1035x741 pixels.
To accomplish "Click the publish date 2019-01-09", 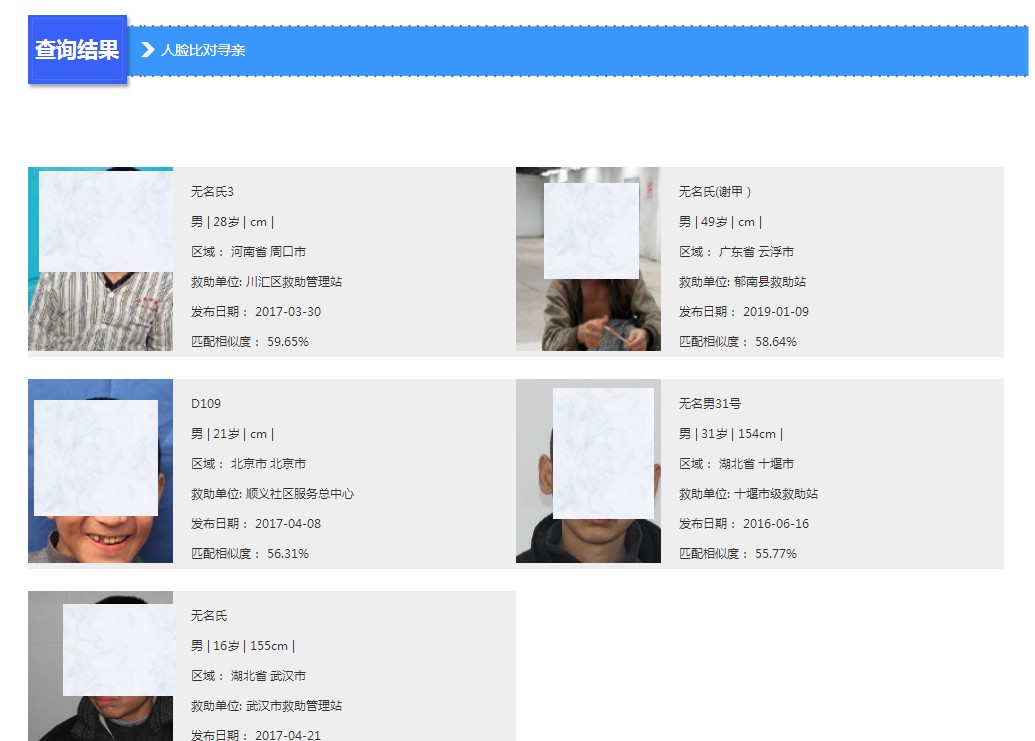I will tap(775, 312).
